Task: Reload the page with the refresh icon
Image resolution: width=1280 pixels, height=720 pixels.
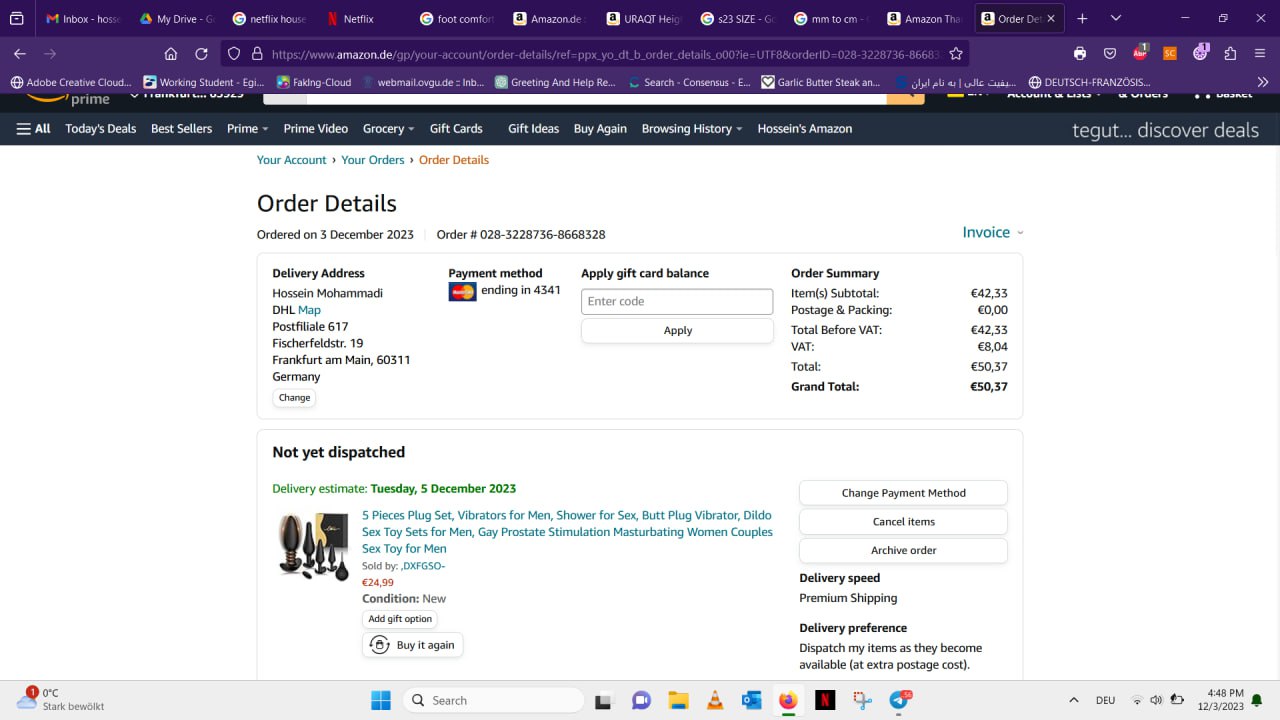Action: point(201,54)
